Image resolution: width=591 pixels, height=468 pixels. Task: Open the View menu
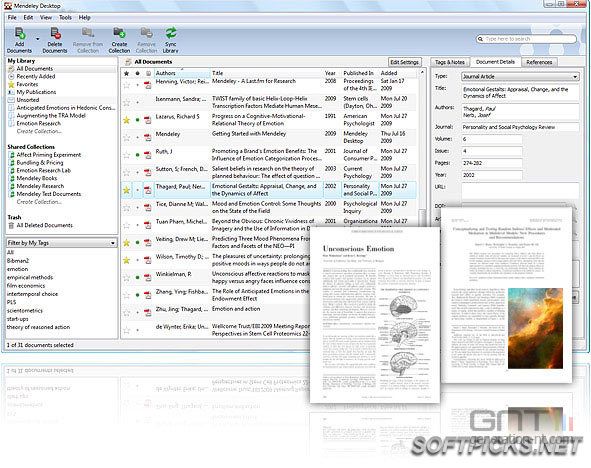point(46,17)
